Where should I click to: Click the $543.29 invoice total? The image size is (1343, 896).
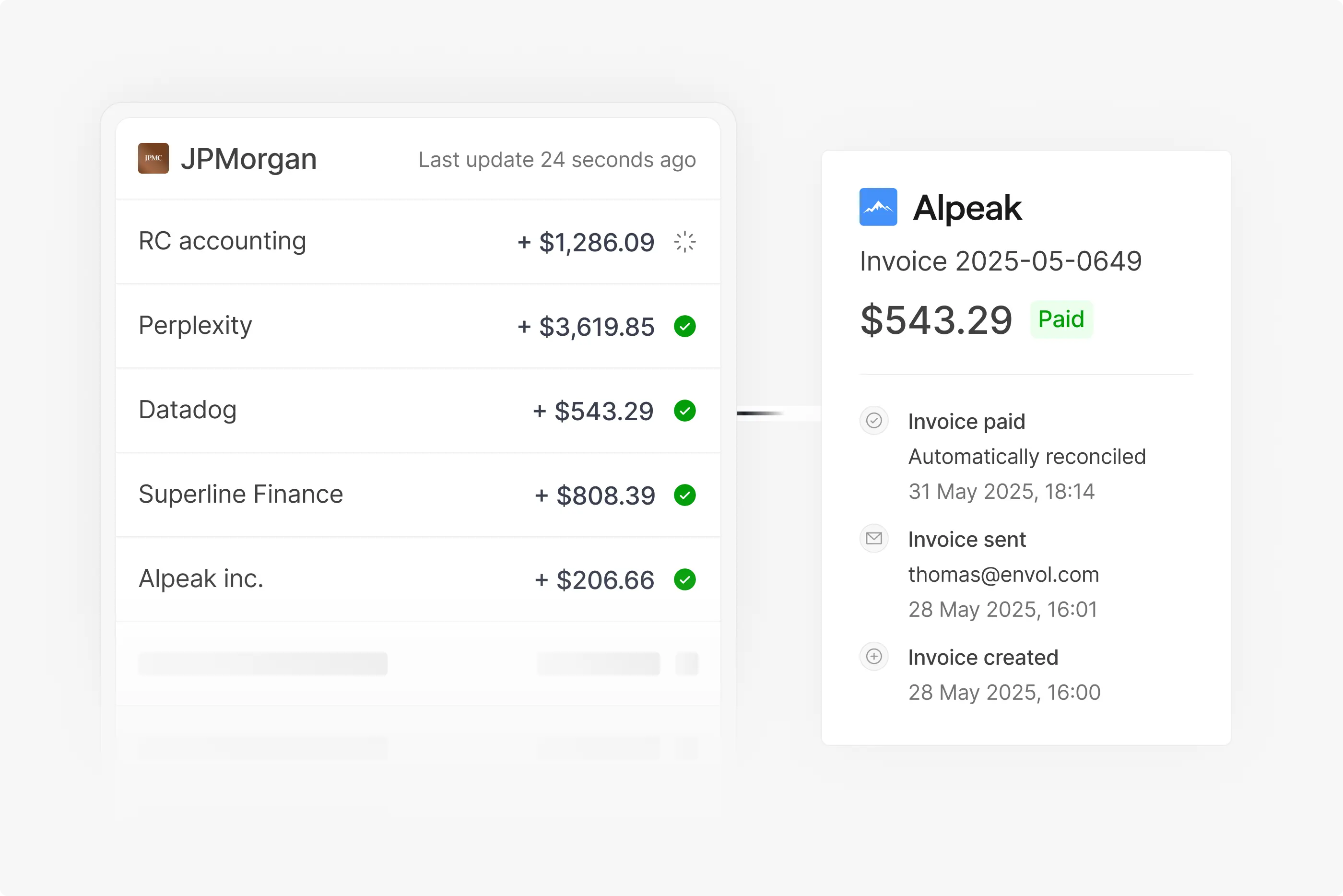pyautogui.click(x=936, y=320)
